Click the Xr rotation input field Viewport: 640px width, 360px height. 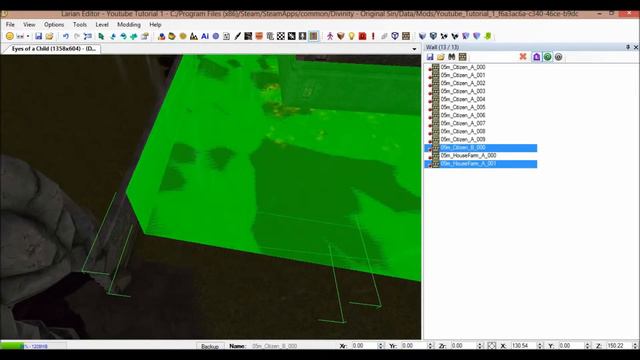point(364,346)
